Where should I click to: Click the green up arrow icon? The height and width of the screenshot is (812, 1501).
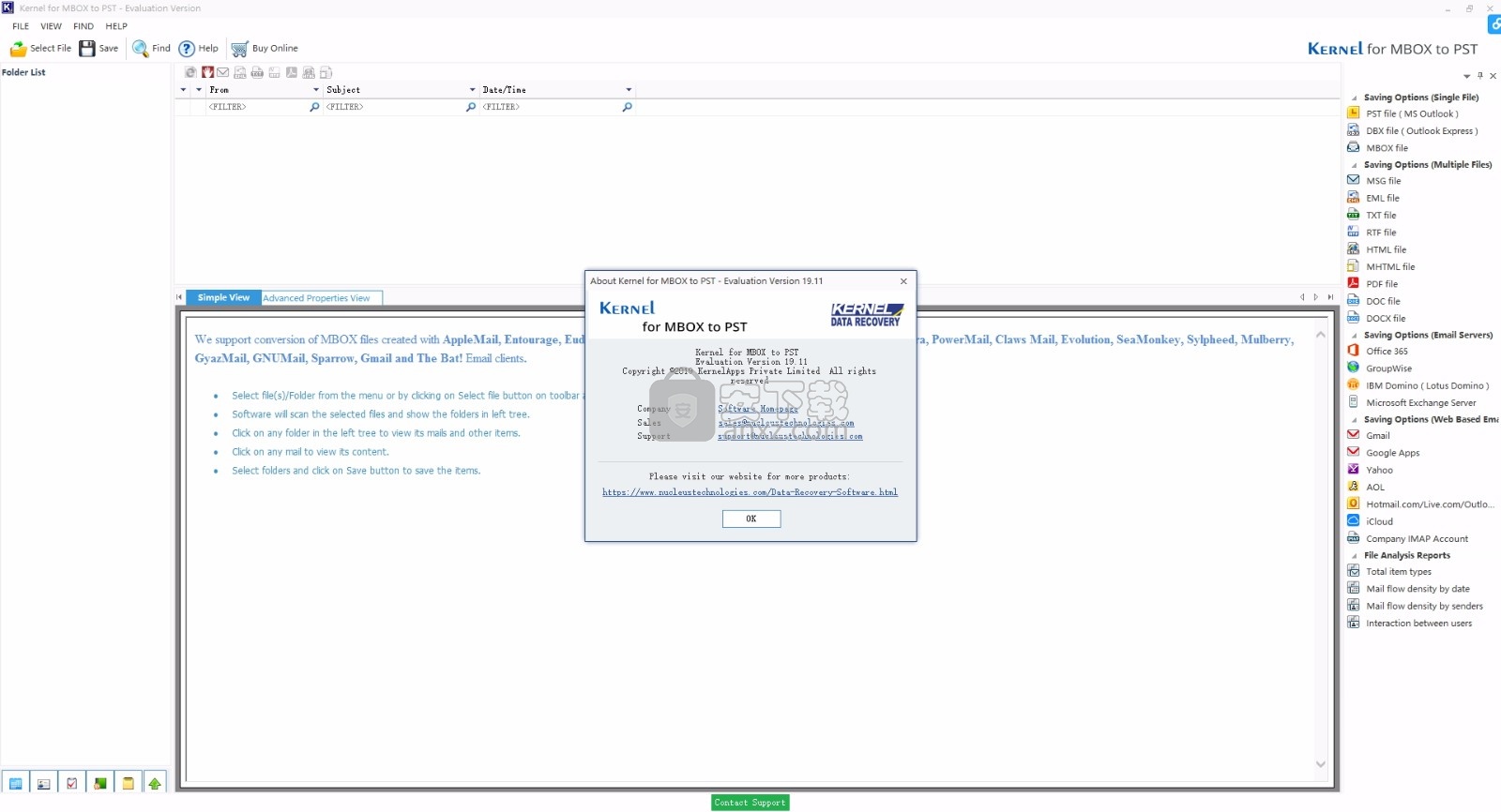155,784
